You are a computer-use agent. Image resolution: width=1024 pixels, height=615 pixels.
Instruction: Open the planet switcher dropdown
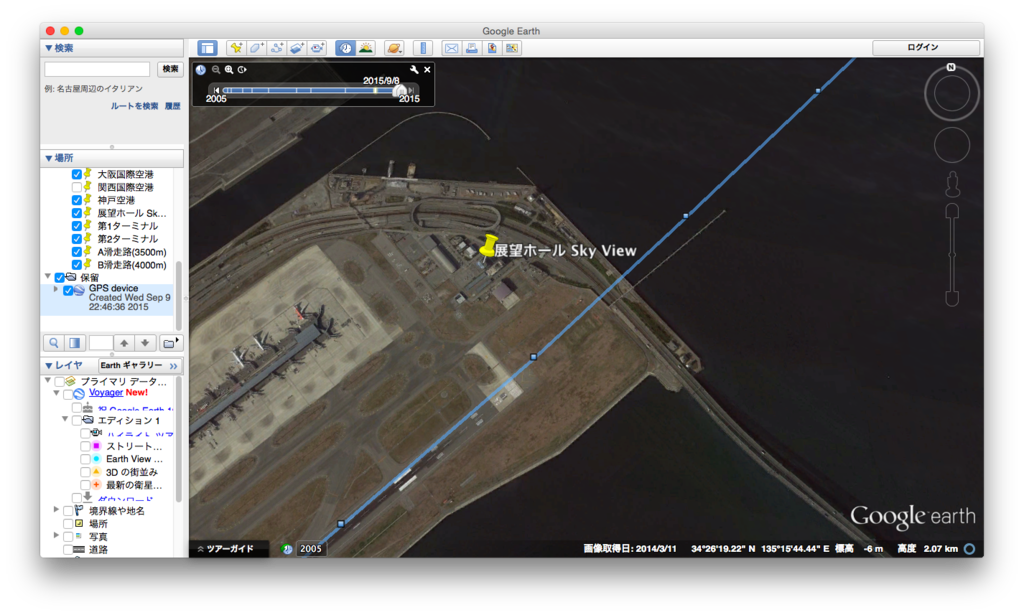394,48
